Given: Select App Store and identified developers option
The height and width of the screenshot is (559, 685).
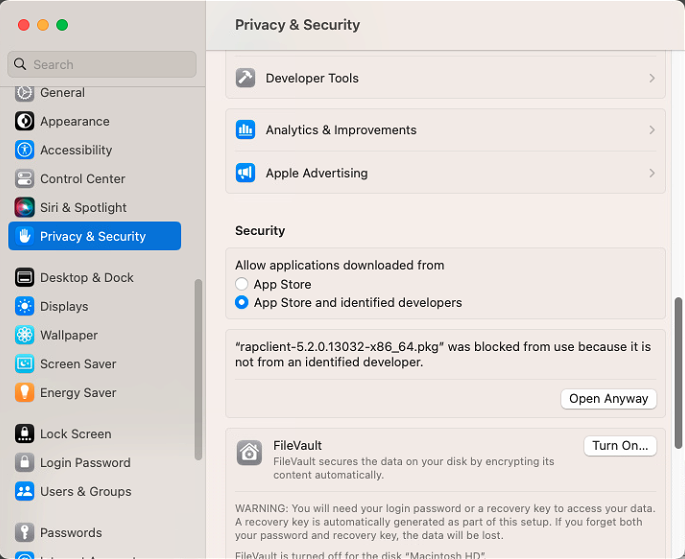Looking at the screenshot, I should (242, 302).
